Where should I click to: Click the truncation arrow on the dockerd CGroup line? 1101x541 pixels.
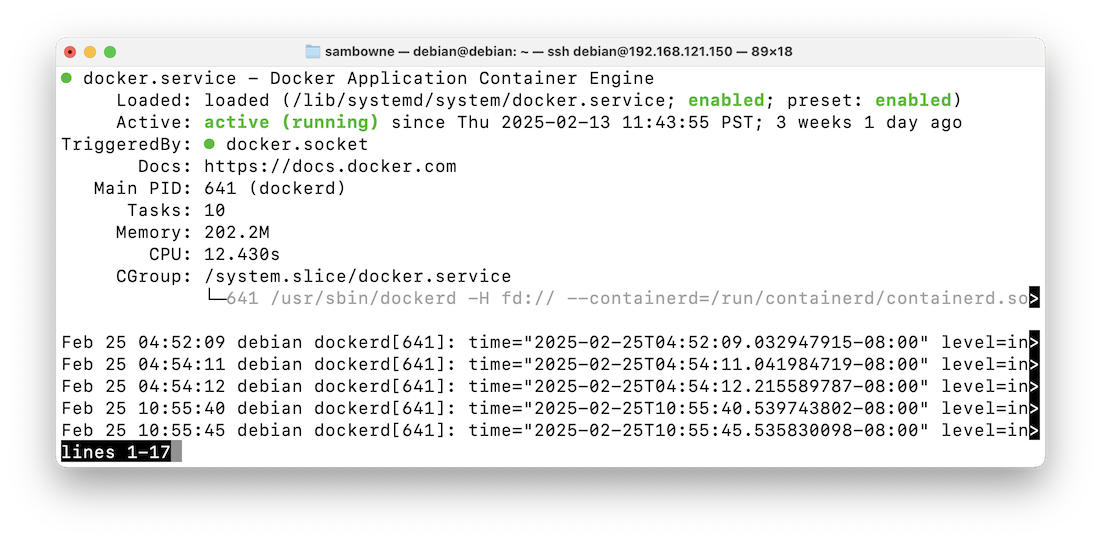pyautogui.click(x=1034, y=298)
